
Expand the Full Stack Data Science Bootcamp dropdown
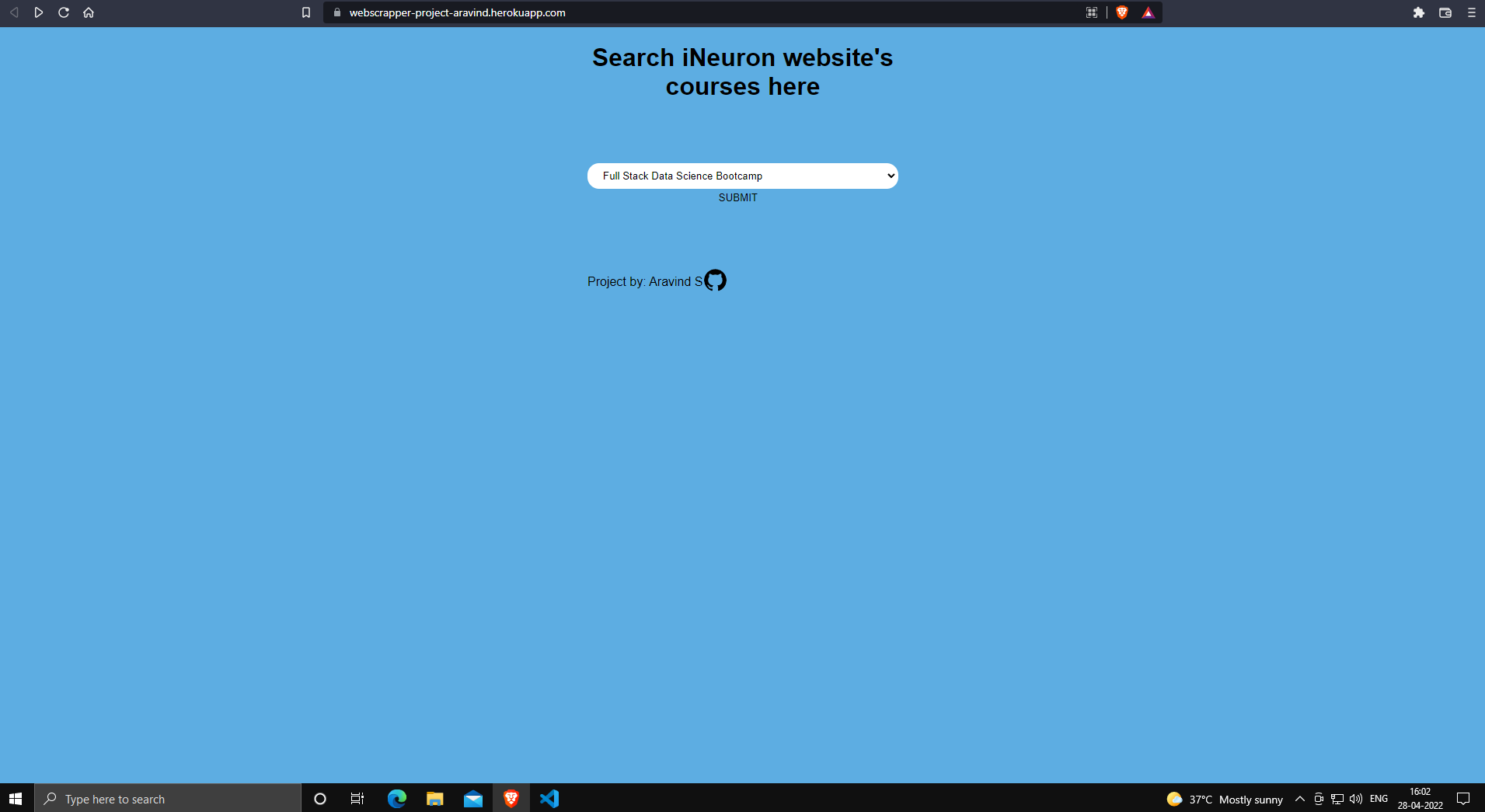tap(743, 176)
